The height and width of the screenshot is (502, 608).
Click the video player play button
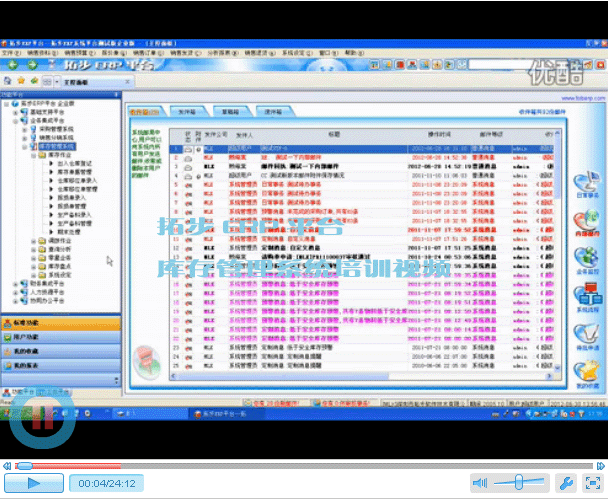coord(32,483)
